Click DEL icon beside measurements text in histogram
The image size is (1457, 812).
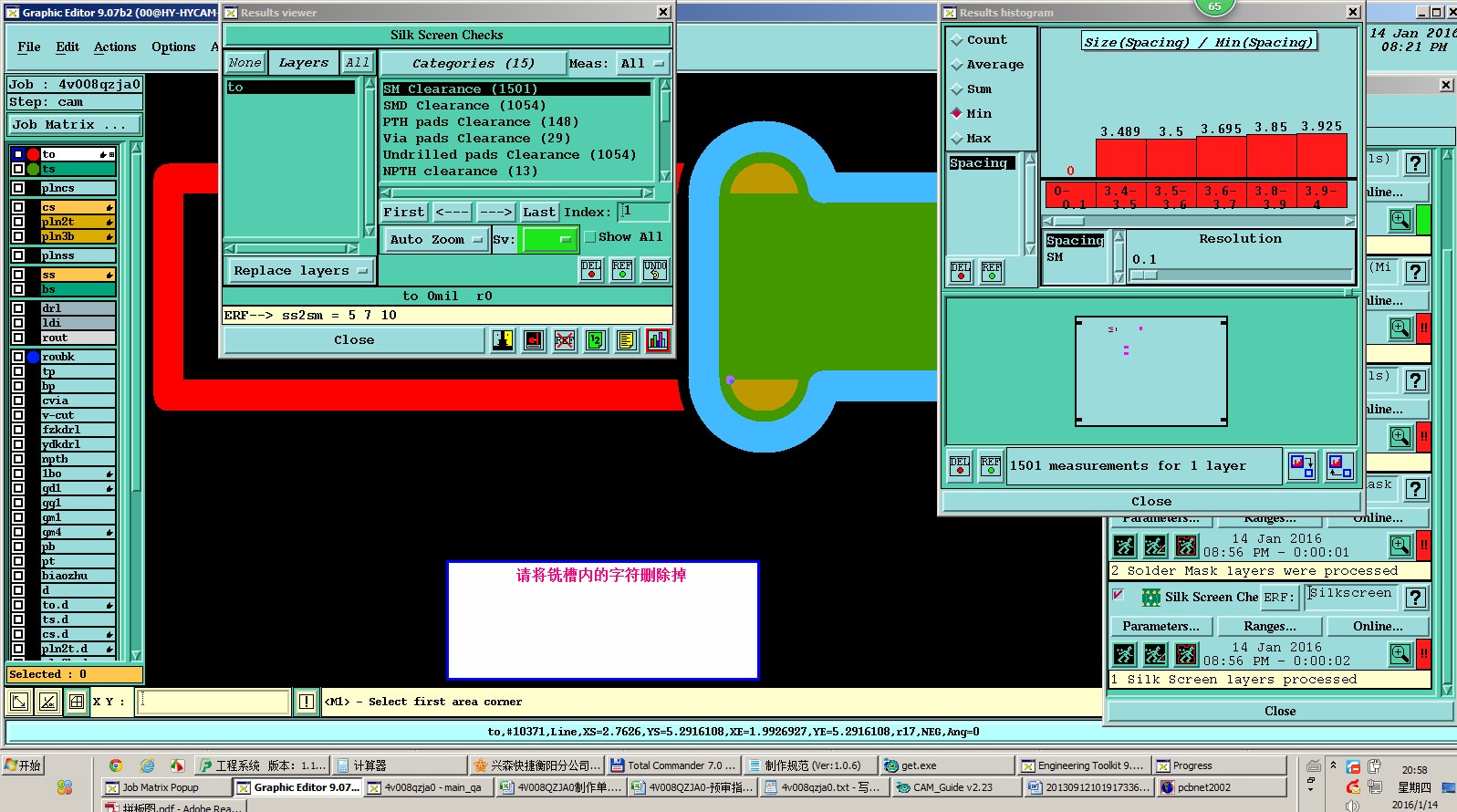coord(960,465)
